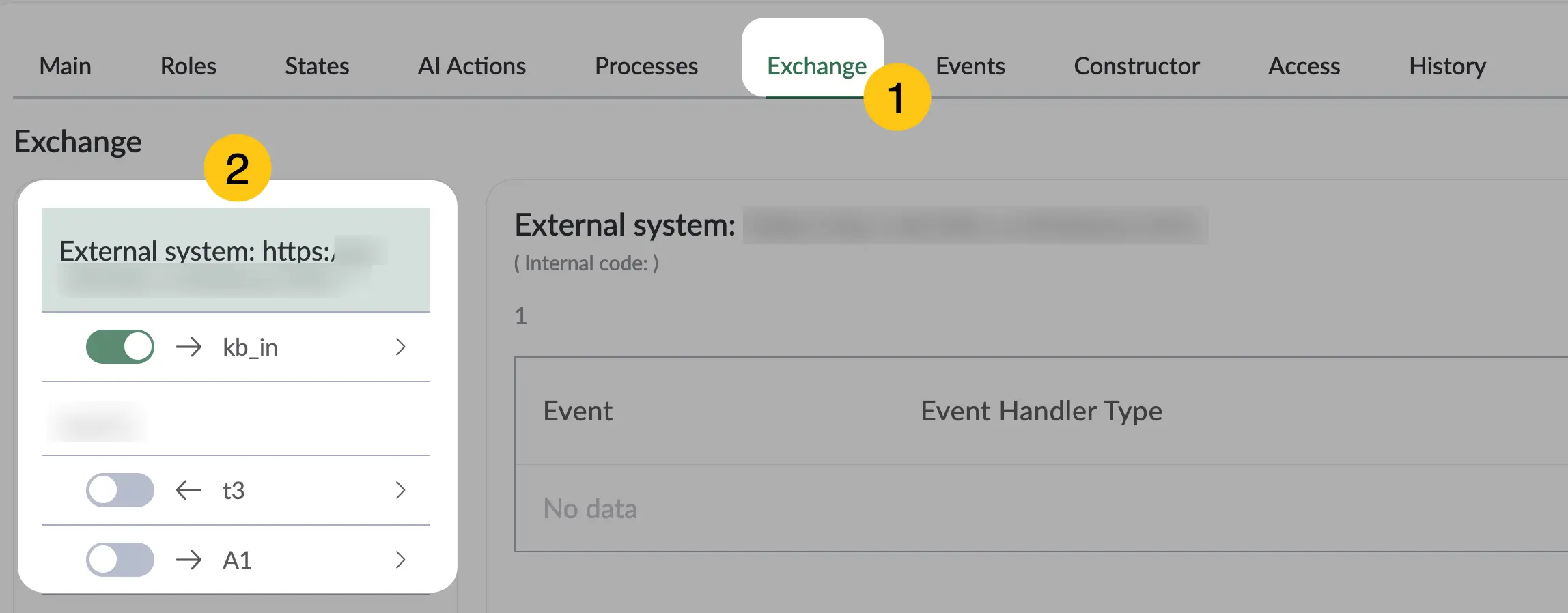
Task: Expand the A1 row chevron
Action: pyautogui.click(x=401, y=560)
